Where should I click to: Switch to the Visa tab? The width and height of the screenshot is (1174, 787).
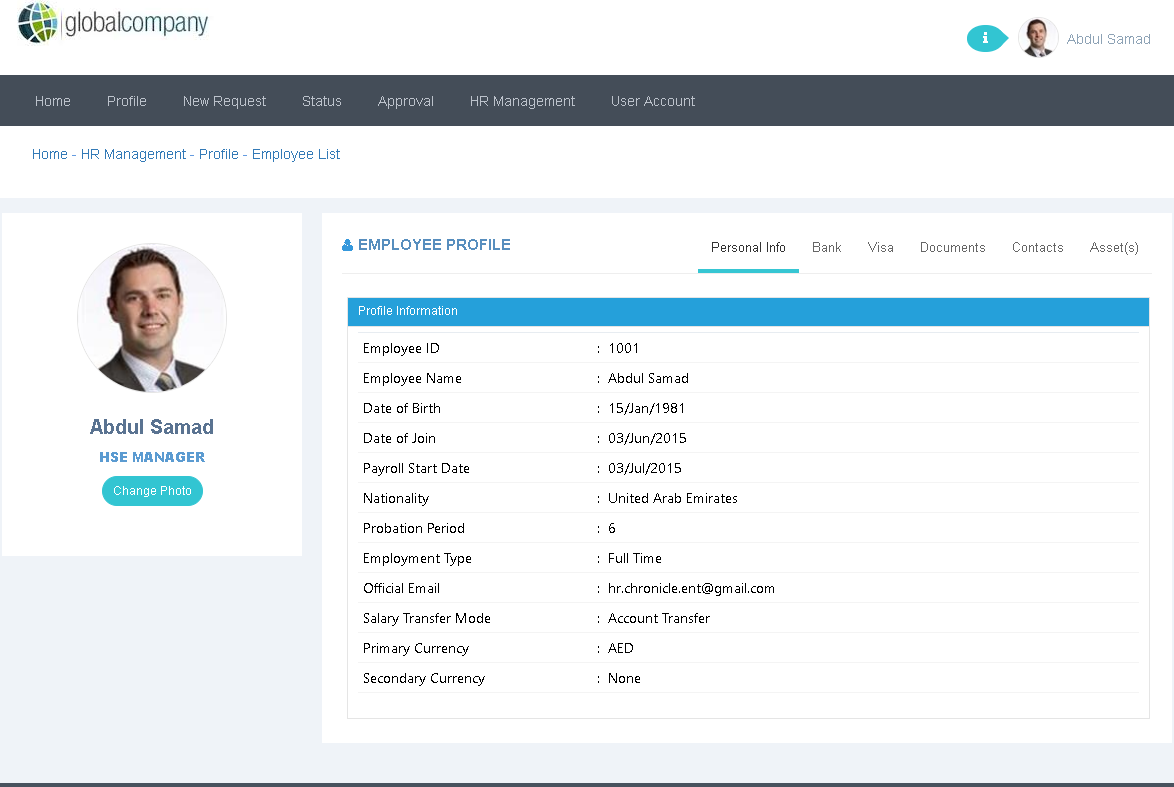pyautogui.click(x=880, y=247)
